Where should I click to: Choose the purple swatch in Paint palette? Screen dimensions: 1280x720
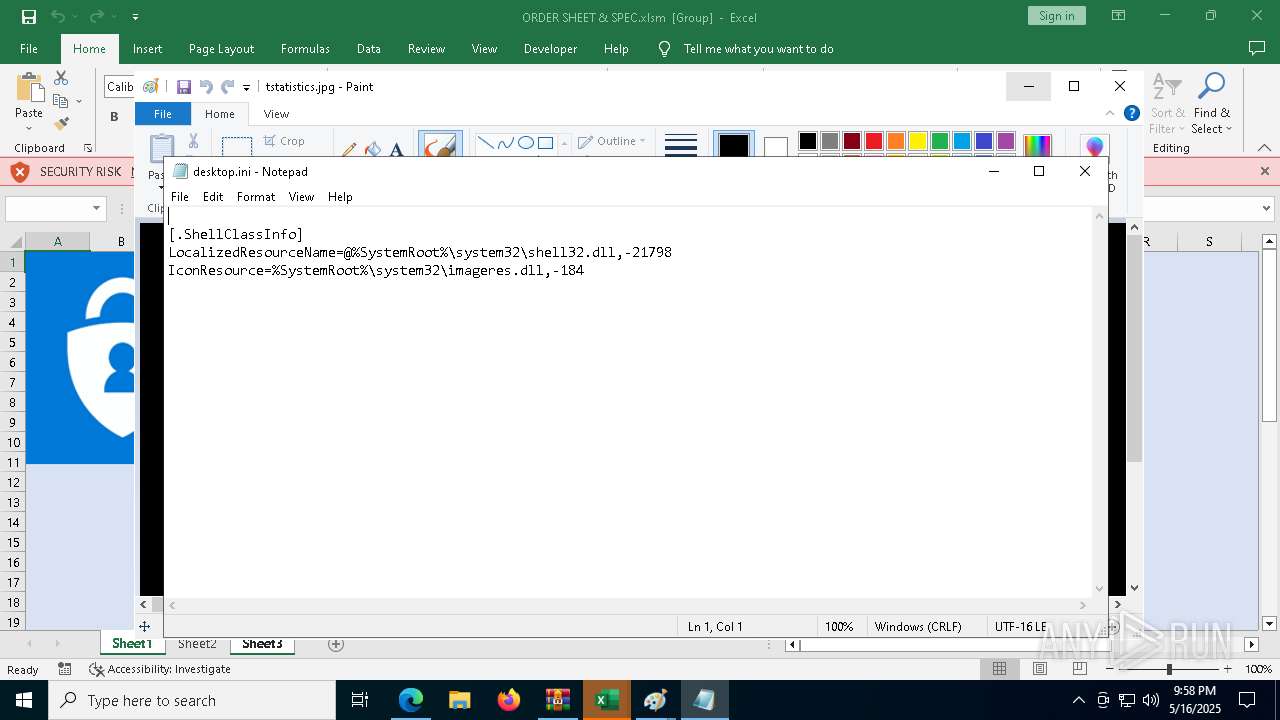click(1006, 141)
